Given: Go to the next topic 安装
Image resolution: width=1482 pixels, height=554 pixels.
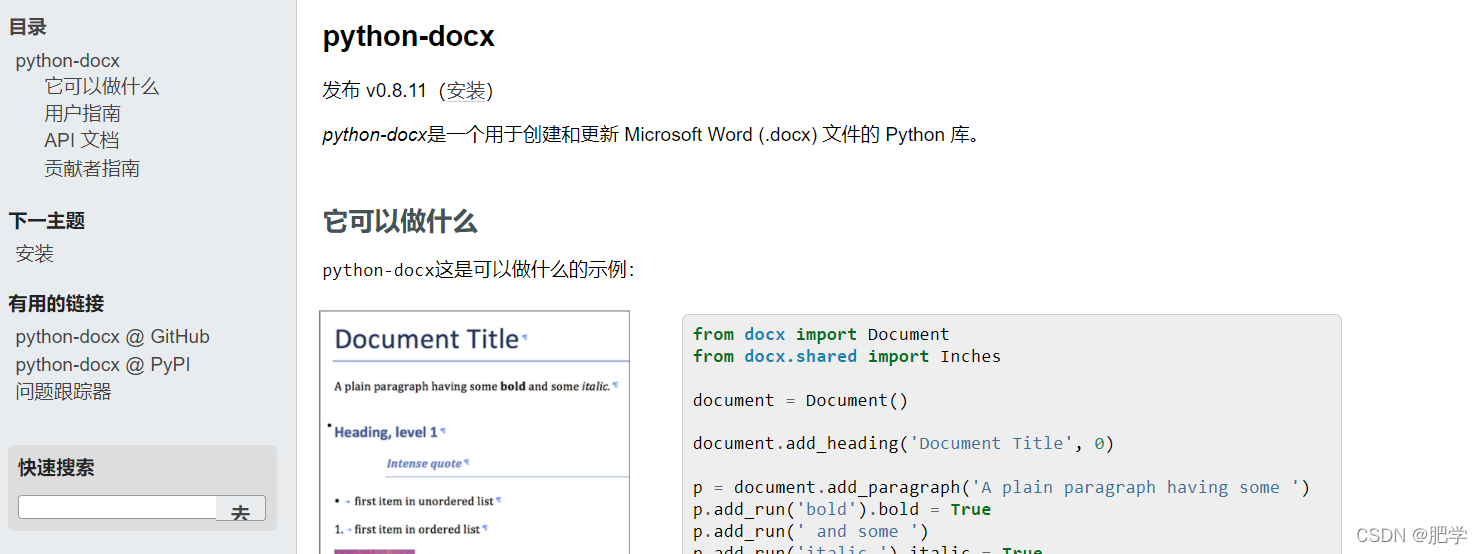Looking at the screenshot, I should point(35,254).
